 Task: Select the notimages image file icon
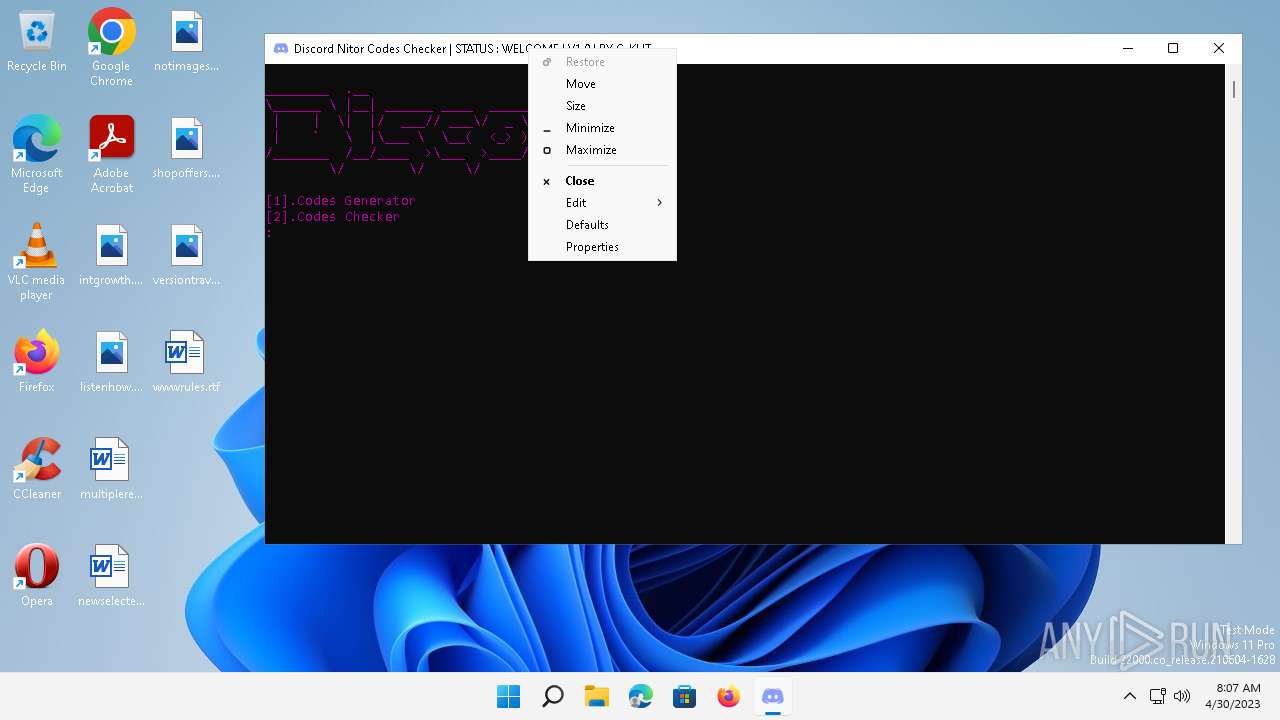coord(186,42)
